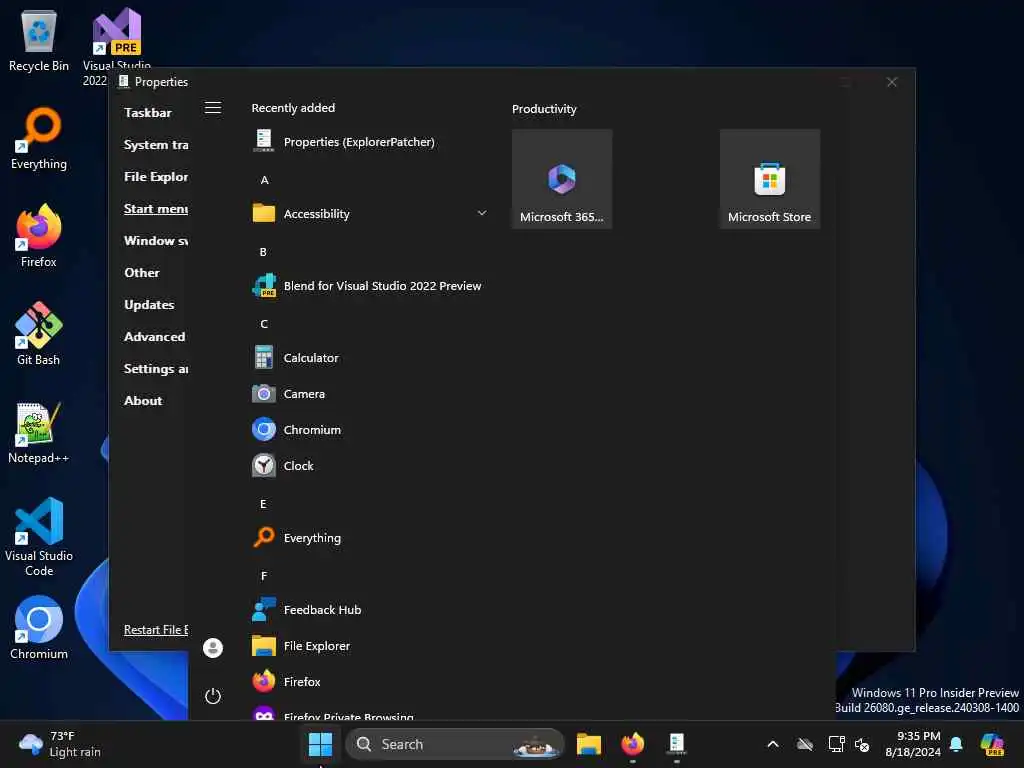Launch Blend for Visual Studio 2022 Preview

click(x=369, y=285)
